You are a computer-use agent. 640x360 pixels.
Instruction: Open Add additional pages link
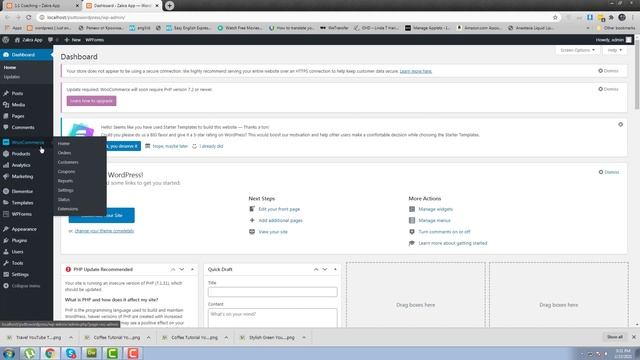coord(280,220)
